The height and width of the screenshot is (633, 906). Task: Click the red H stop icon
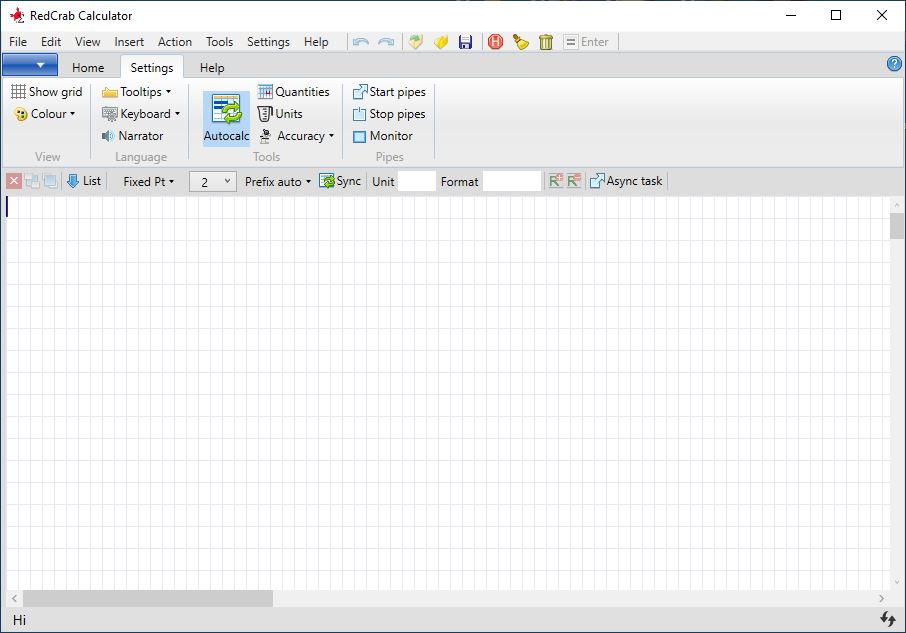click(495, 42)
